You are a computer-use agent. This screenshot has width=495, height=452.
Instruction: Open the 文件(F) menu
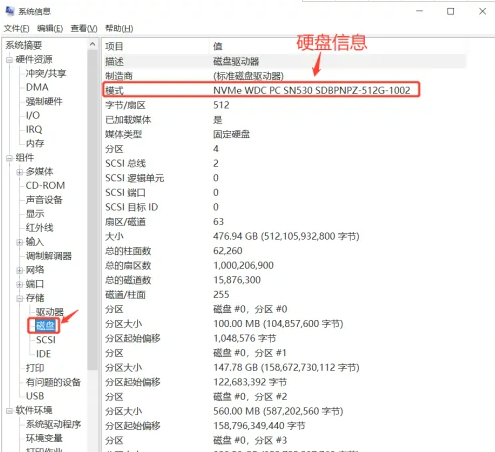[16, 29]
